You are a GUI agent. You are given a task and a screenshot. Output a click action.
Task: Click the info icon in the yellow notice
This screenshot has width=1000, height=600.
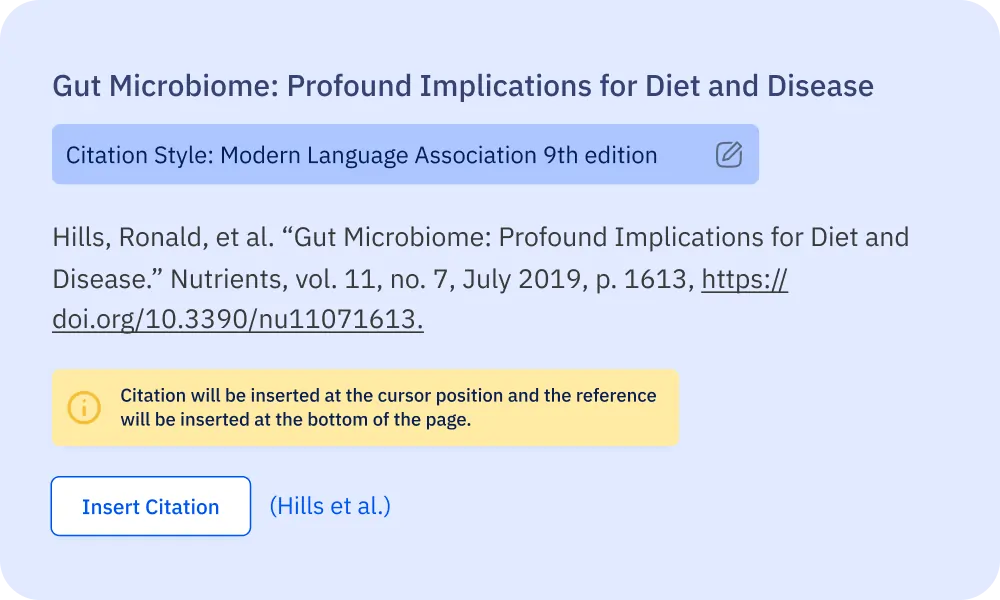[x=84, y=407]
